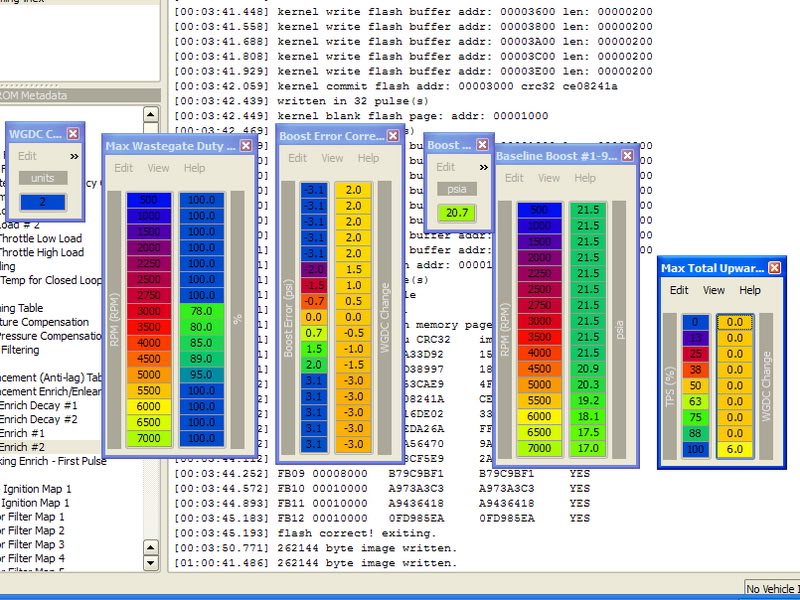Select 'Throttle Low Load' tree item

[41, 238]
